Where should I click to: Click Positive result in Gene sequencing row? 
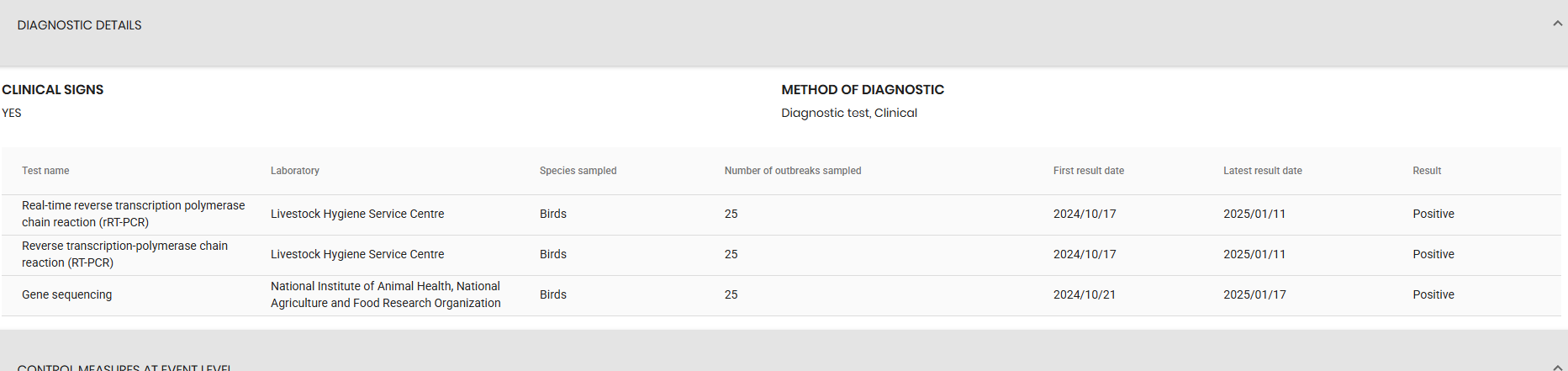1433,295
